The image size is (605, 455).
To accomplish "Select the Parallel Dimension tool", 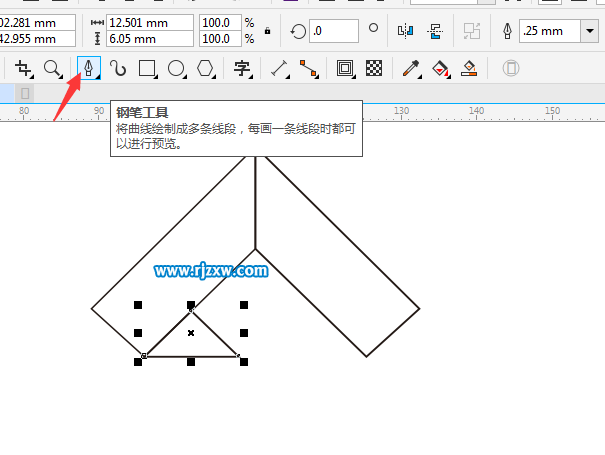I will (279, 68).
